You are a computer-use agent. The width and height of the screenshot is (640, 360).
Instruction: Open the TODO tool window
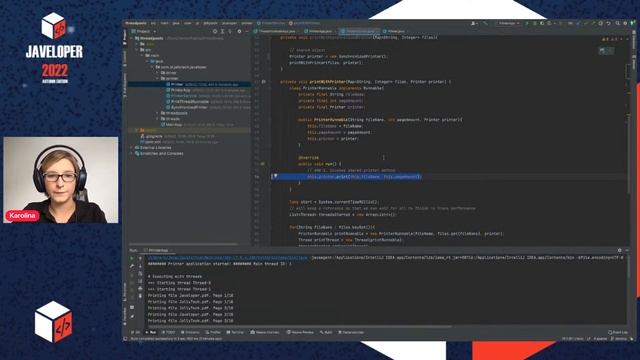point(169,333)
